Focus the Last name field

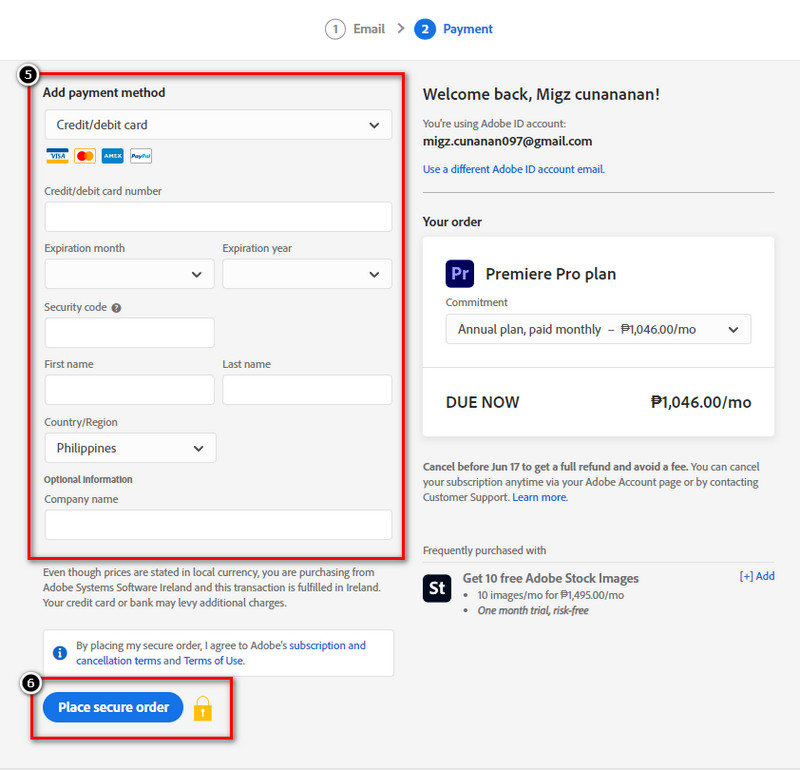pyautogui.click(x=307, y=390)
